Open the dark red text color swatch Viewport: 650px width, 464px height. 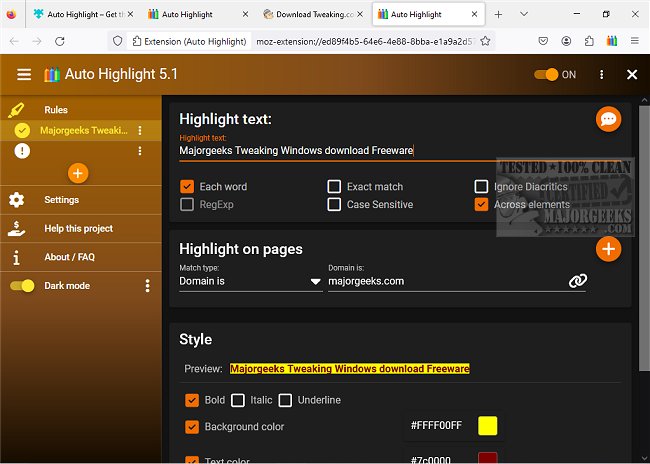tap(488, 458)
